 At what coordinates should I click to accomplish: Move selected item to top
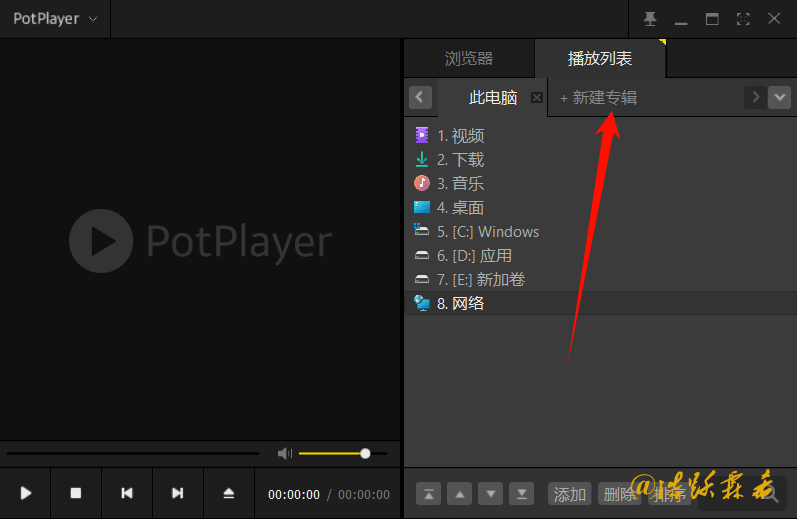pos(428,494)
